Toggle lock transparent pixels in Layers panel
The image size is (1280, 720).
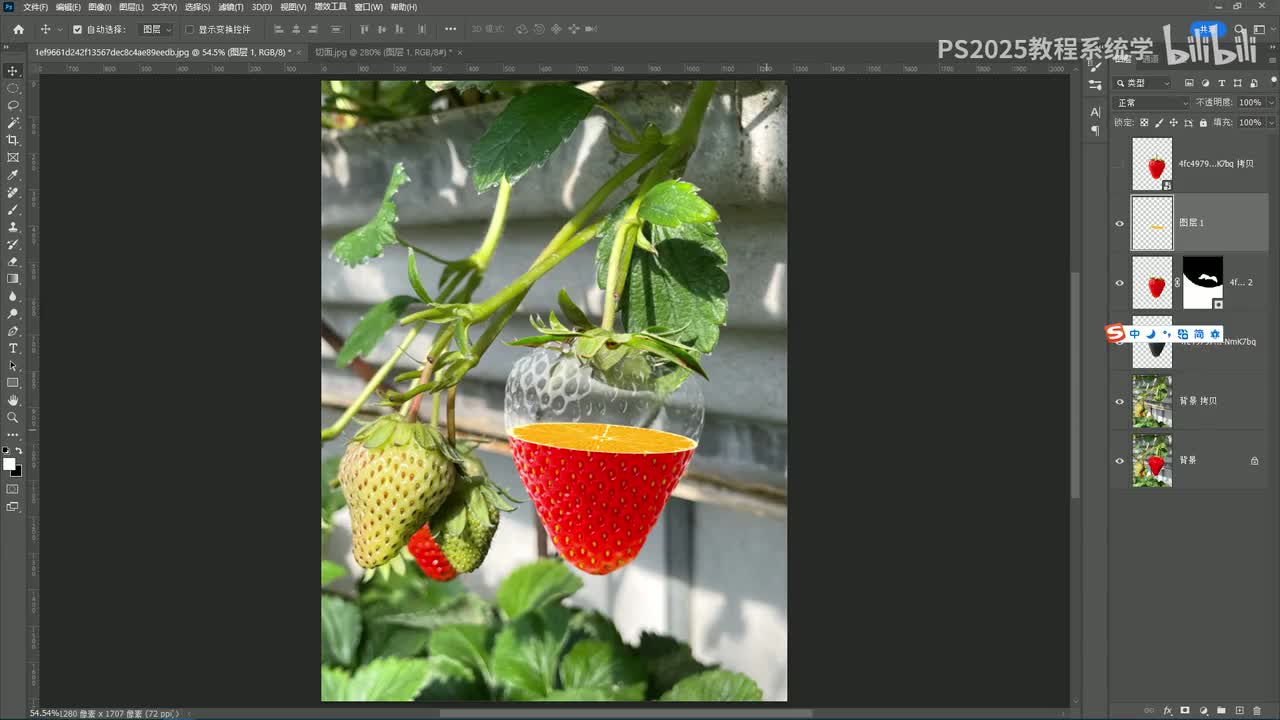pos(1144,122)
